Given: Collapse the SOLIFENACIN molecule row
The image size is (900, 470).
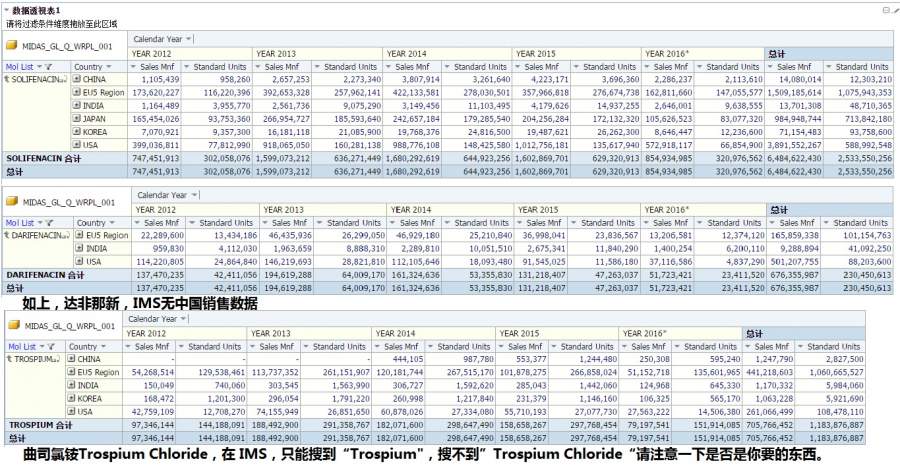Looking at the screenshot, I should click(x=7, y=79).
